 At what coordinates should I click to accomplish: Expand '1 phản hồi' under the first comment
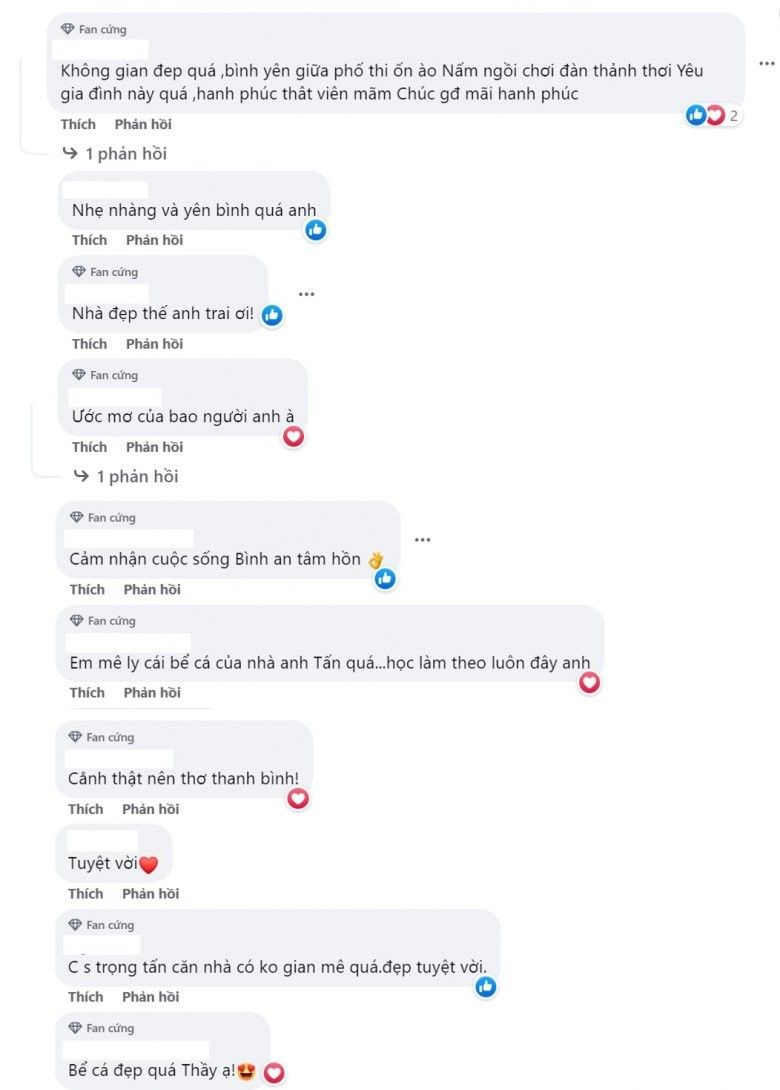pos(115,154)
